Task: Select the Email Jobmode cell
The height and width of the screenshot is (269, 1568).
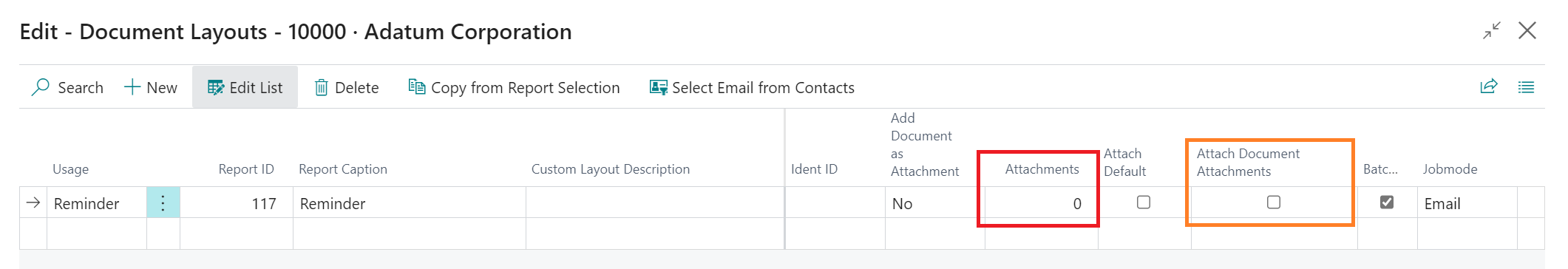Action: [1467, 203]
